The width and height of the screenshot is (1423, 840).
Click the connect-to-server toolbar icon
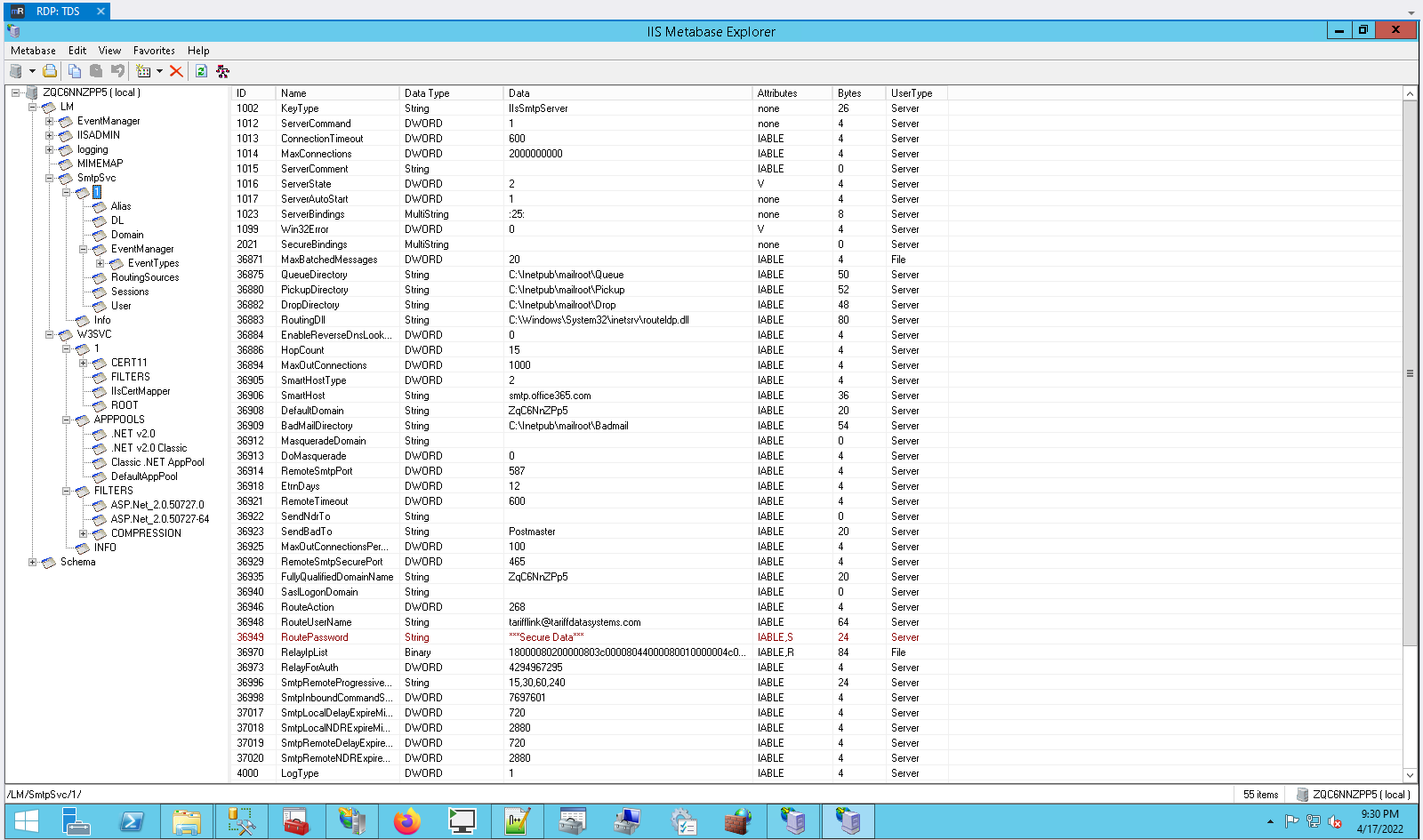coord(16,71)
